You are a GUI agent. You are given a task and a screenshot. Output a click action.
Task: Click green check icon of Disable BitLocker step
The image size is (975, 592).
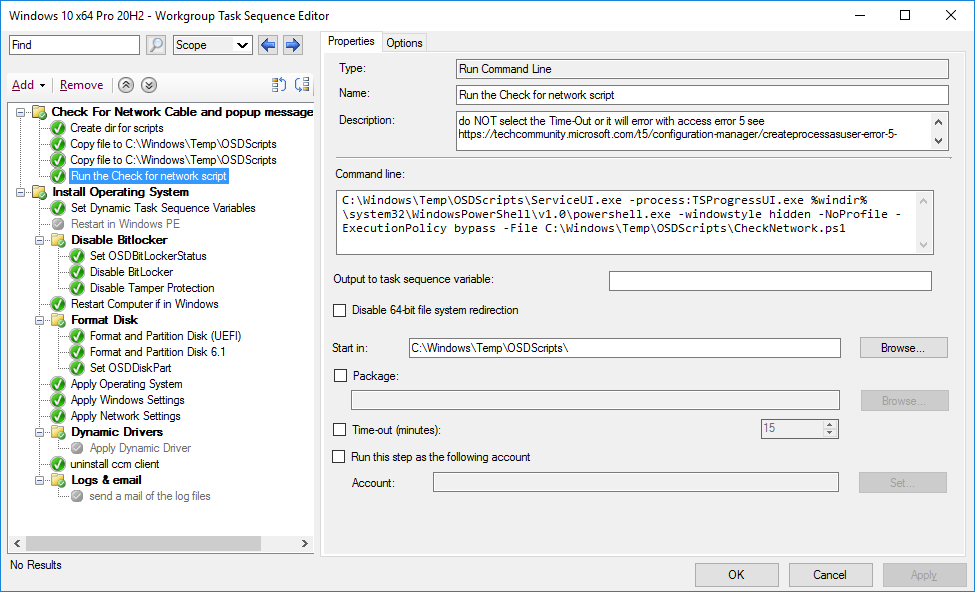(x=77, y=272)
